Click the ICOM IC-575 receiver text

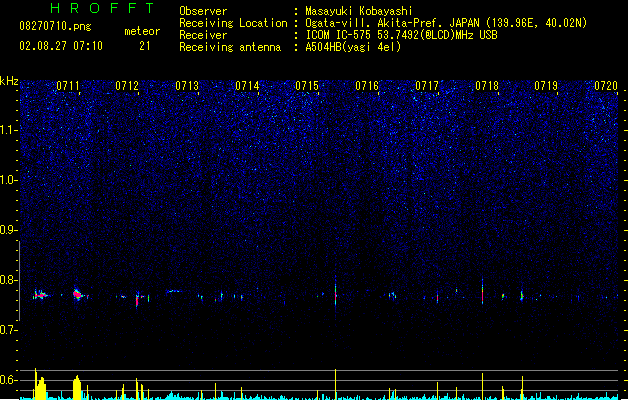(x=402, y=35)
